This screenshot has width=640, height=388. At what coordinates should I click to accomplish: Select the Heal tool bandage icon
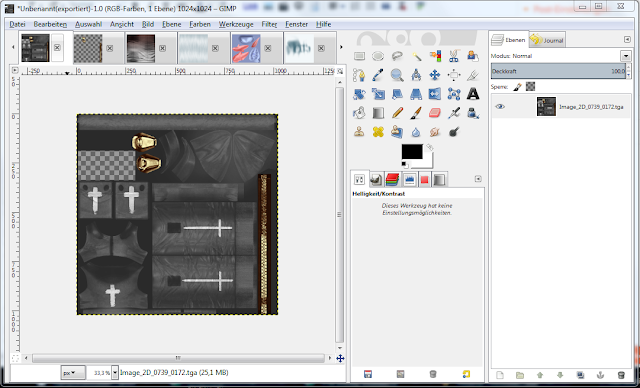pyautogui.click(x=378, y=132)
